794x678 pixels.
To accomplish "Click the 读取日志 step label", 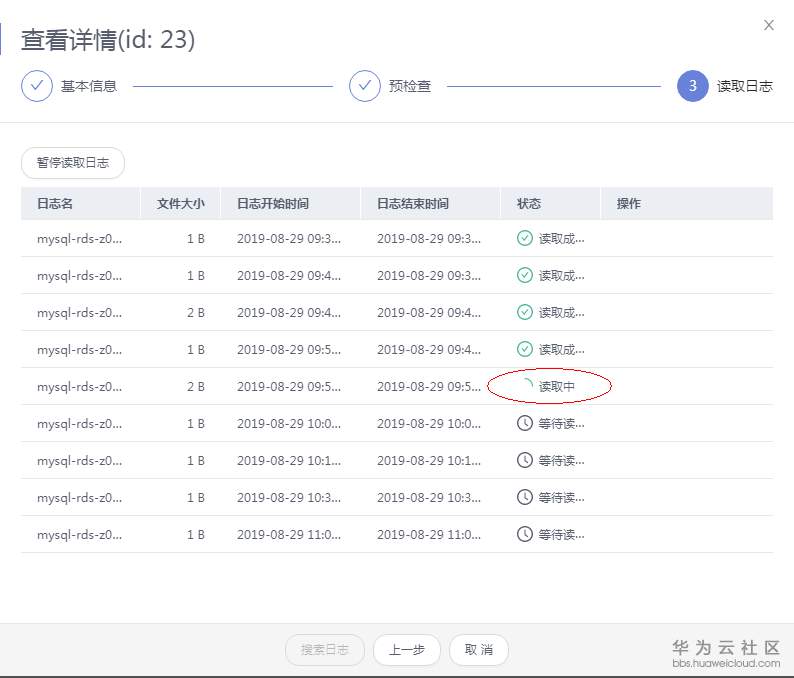I will click(x=744, y=86).
